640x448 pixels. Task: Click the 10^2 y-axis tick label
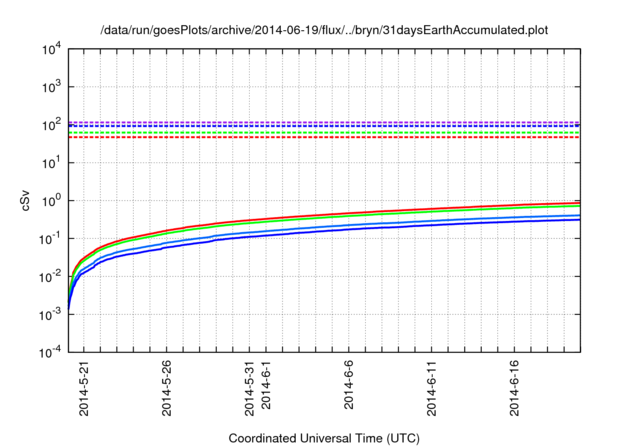coord(51,125)
